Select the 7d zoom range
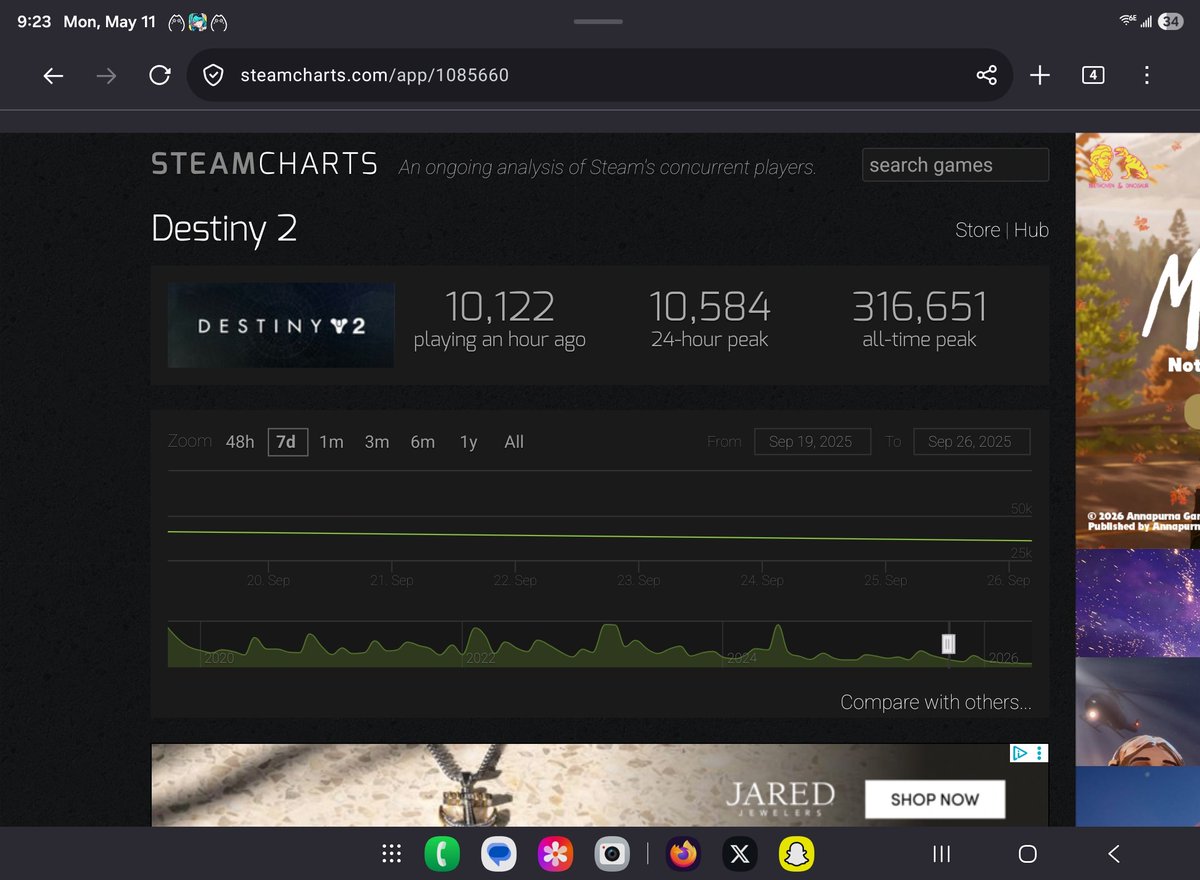This screenshot has height=880, width=1200. [x=286, y=442]
